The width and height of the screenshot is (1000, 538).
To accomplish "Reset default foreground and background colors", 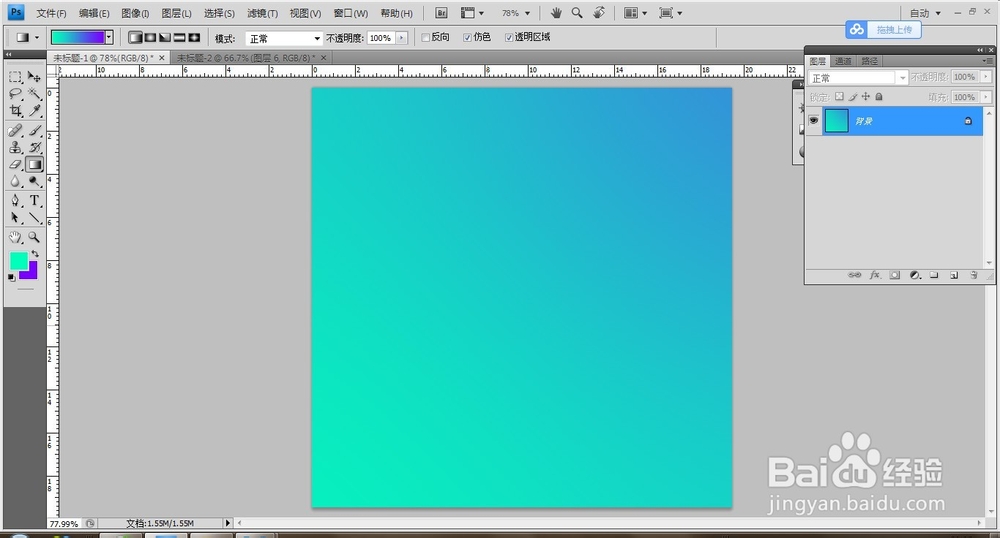I will [11, 277].
